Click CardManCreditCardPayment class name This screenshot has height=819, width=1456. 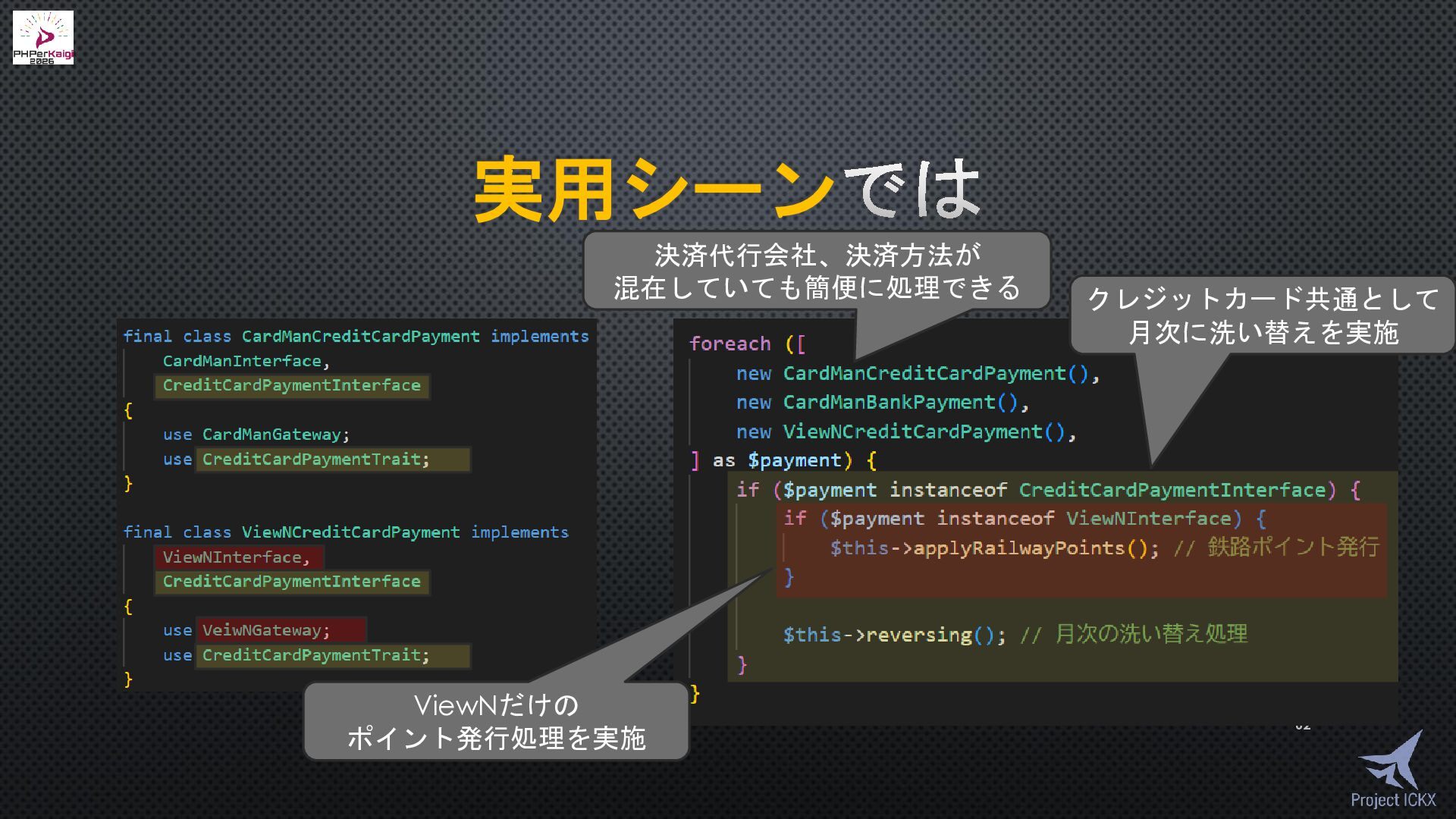[x=360, y=337]
